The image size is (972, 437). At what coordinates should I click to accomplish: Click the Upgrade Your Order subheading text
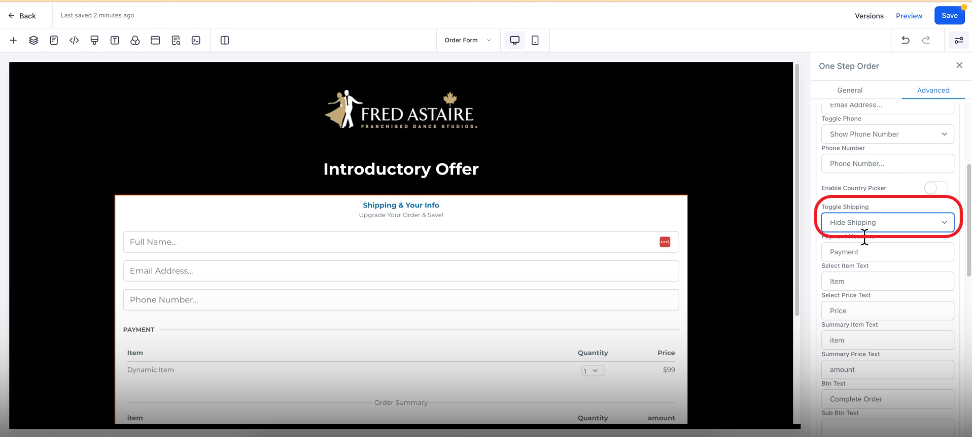click(401, 215)
